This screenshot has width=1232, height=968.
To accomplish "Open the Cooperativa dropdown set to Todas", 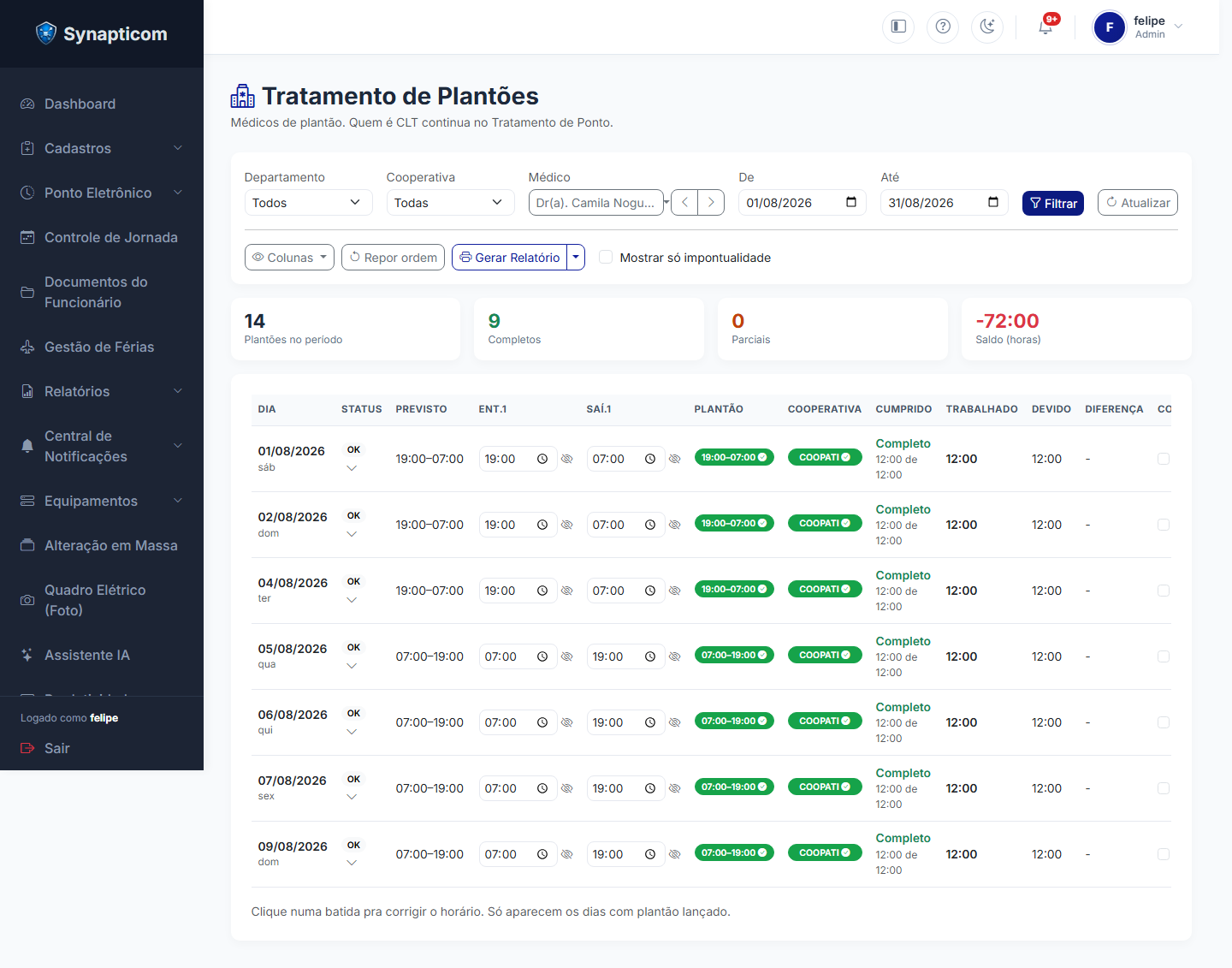I will point(450,203).
